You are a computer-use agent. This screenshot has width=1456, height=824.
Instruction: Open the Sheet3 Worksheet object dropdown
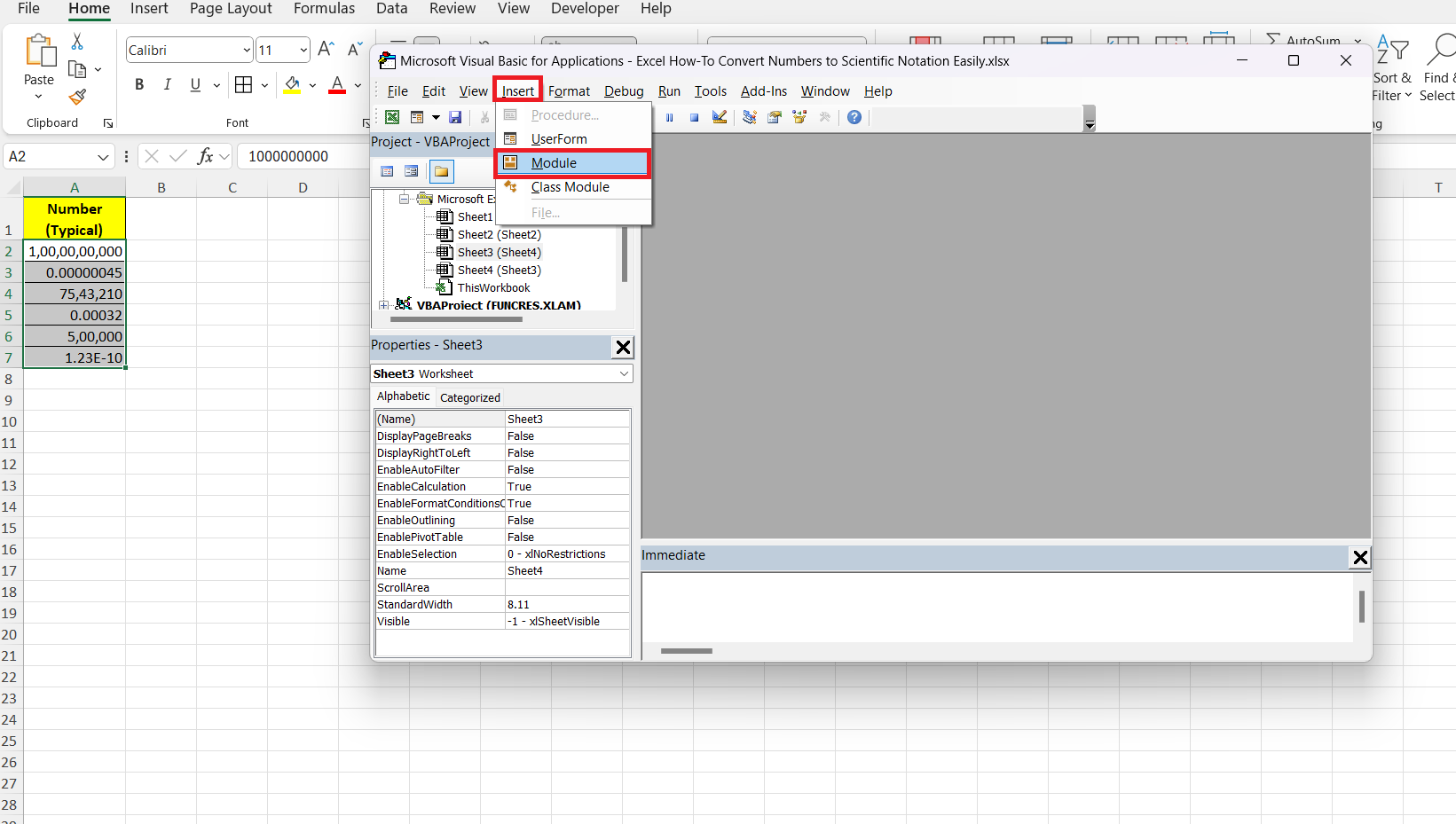tap(624, 374)
